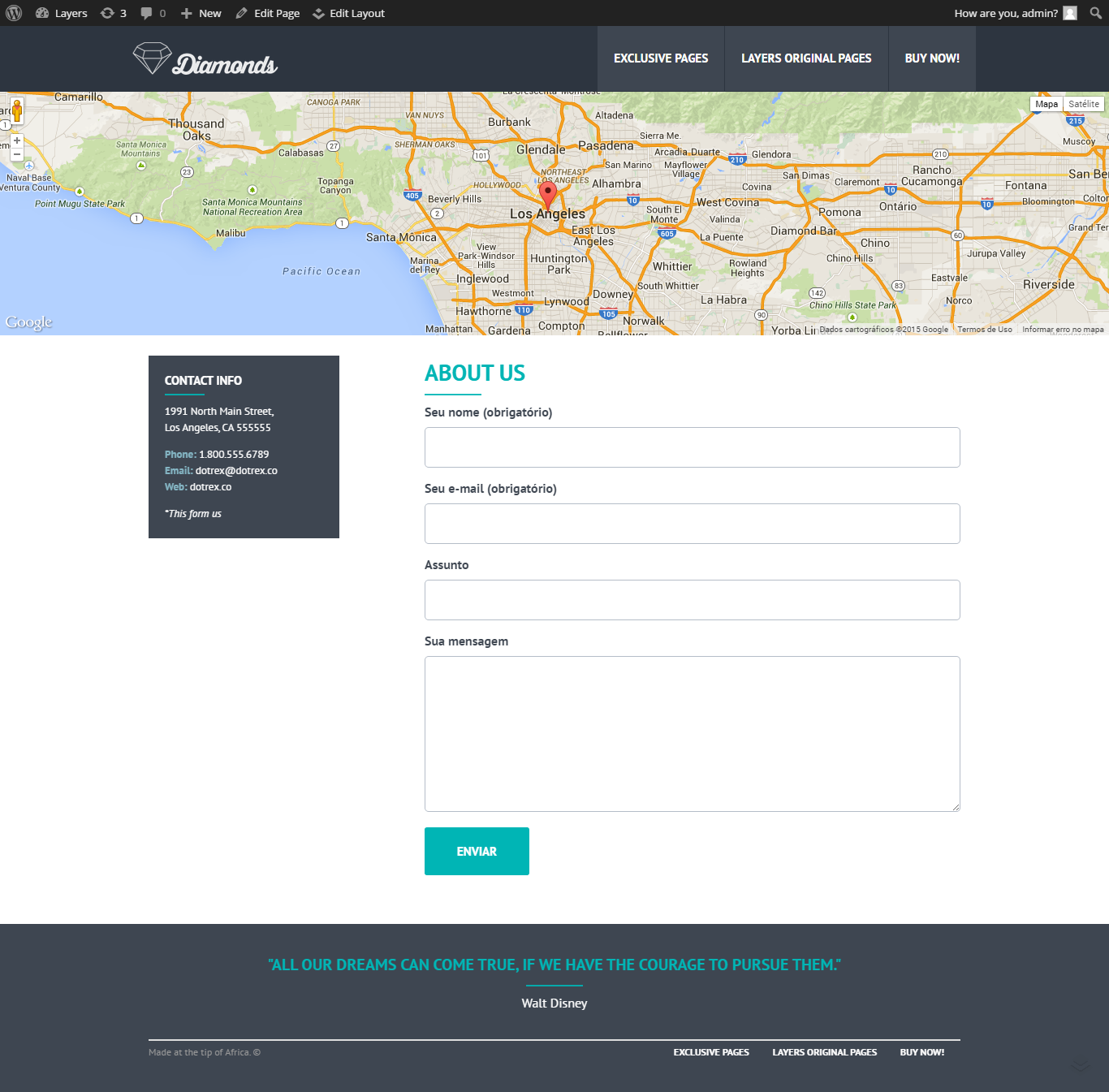Open the dotrex.co web link
1109x1092 pixels.
(210, 487)
